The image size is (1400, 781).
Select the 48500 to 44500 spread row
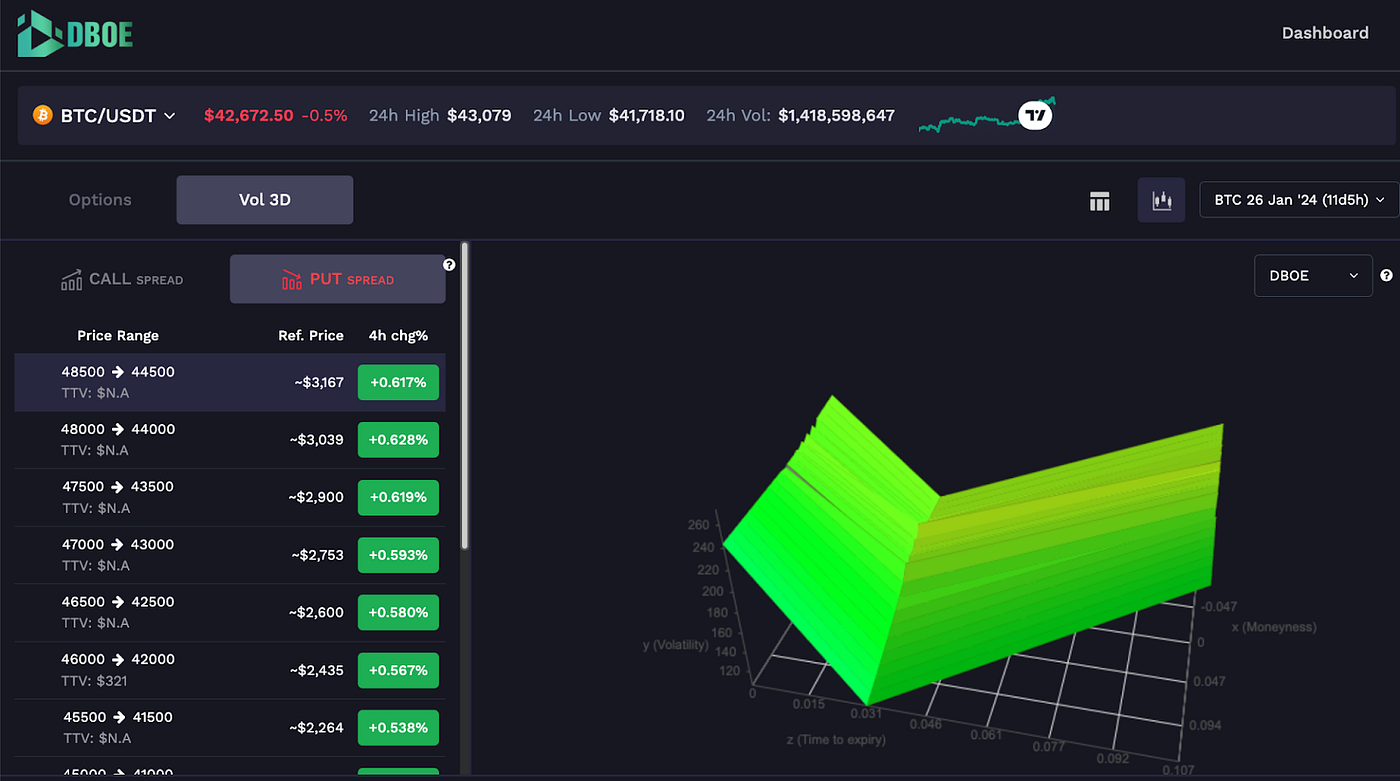click(229, 382)
